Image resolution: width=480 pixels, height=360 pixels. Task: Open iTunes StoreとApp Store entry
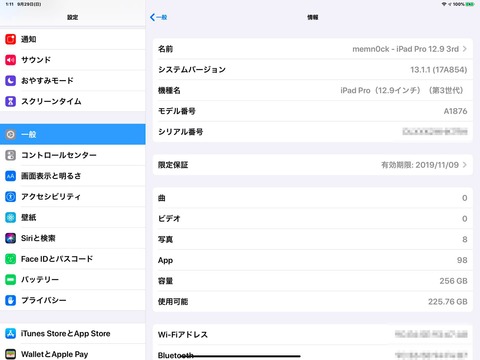(x=73, y=333)
